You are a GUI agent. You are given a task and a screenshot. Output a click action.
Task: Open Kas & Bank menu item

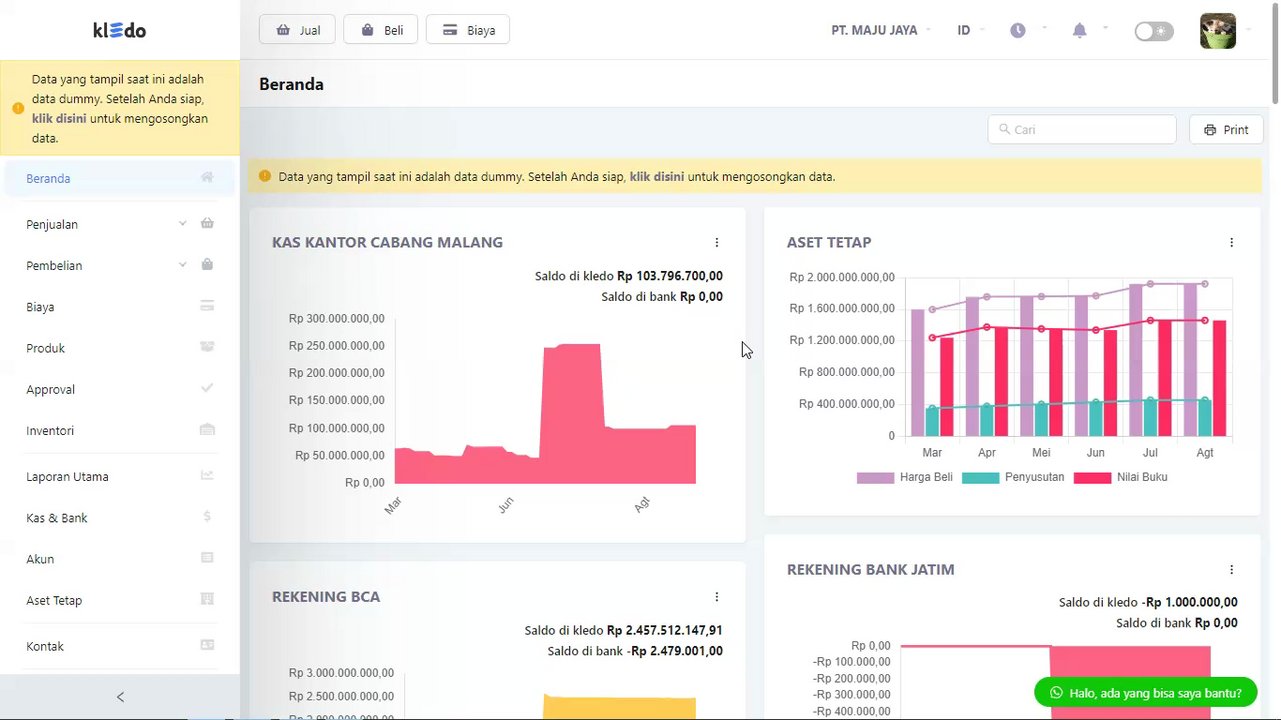(120, 518)
